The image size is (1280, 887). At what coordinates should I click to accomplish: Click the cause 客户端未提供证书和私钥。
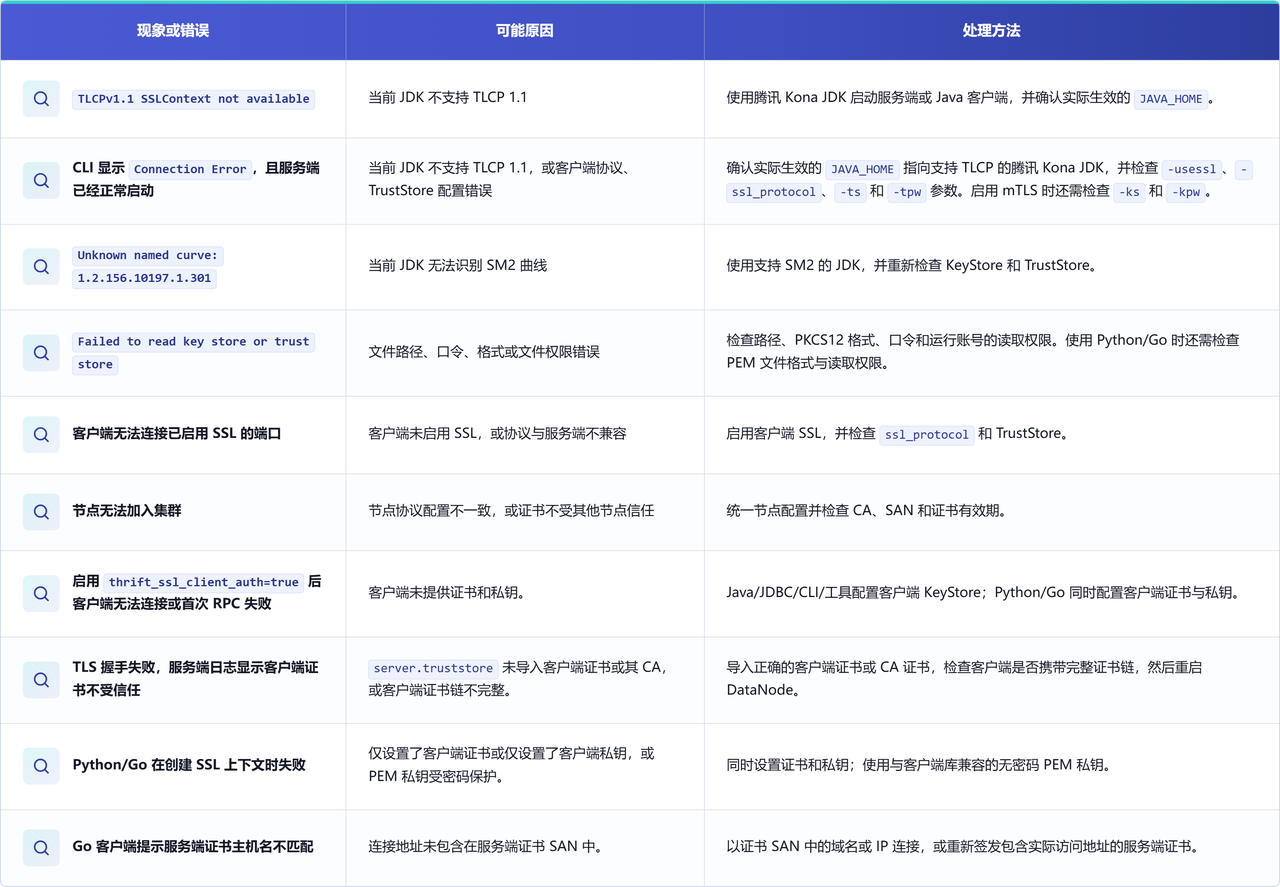447,593
